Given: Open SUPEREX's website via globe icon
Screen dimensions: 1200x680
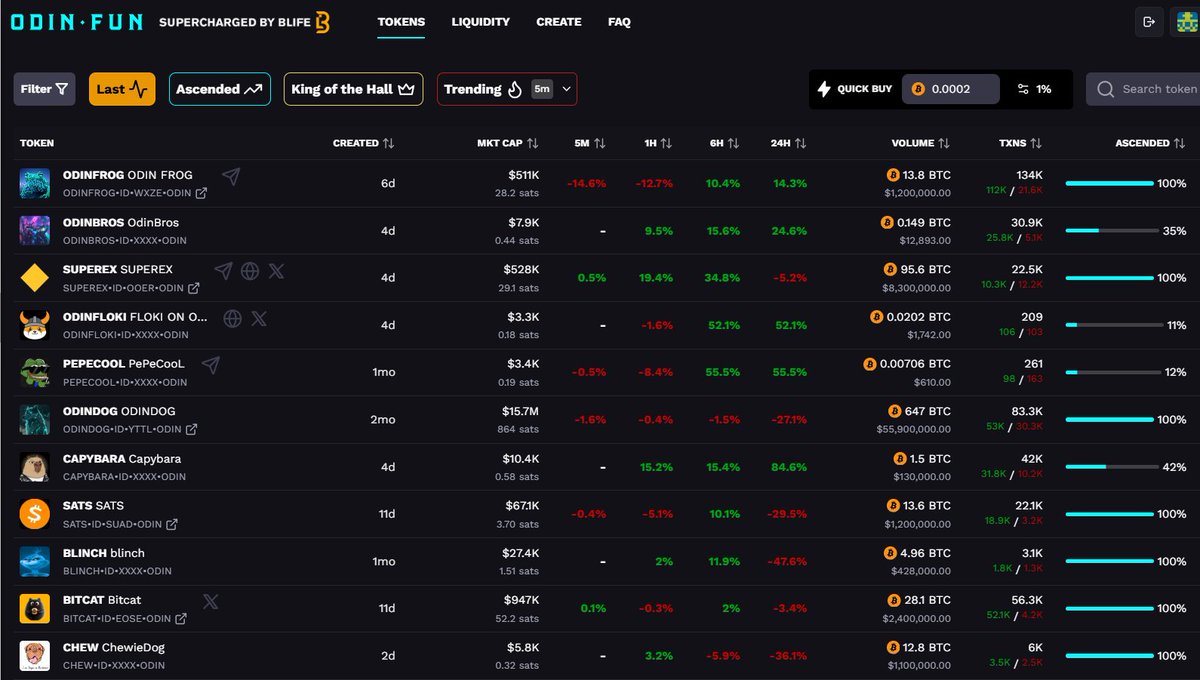Looking at the screenshot, I should (250, 270).
